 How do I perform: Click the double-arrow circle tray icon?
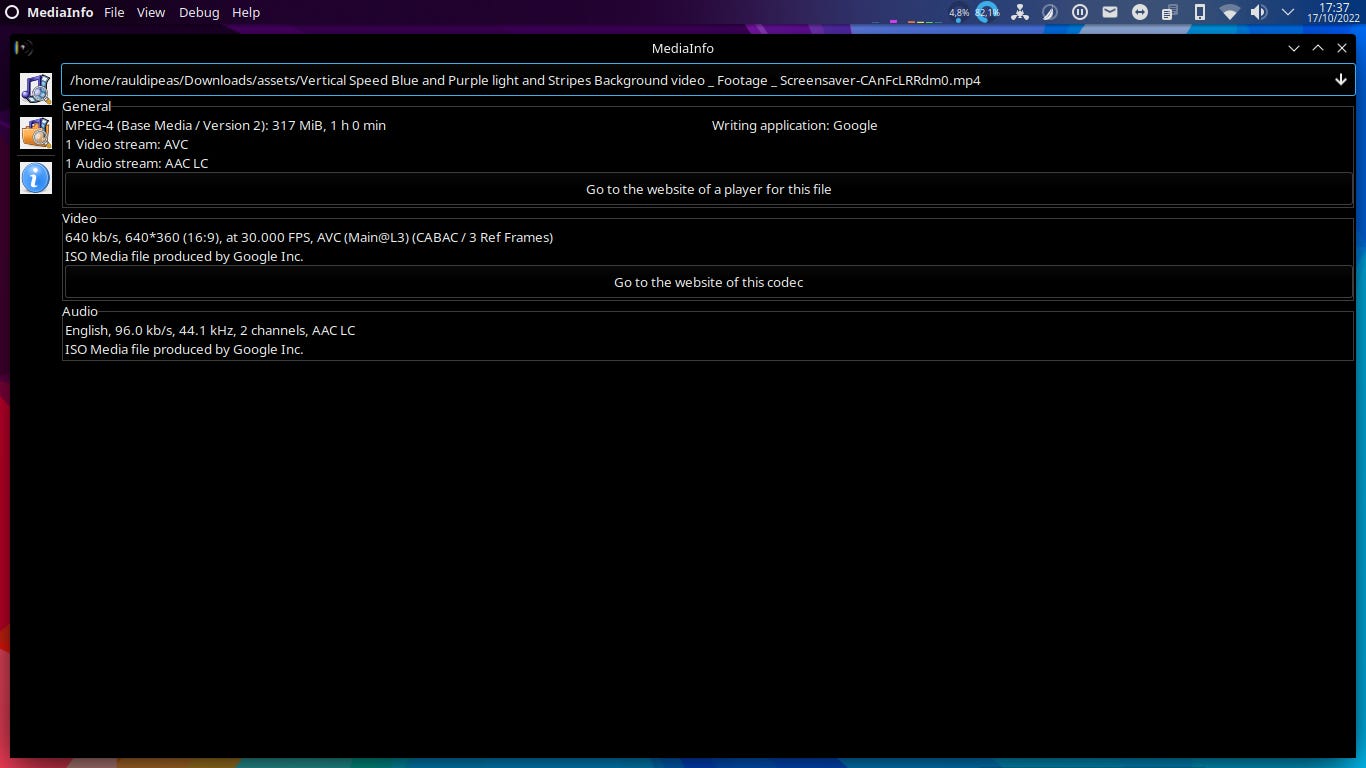pos(1140,12)
